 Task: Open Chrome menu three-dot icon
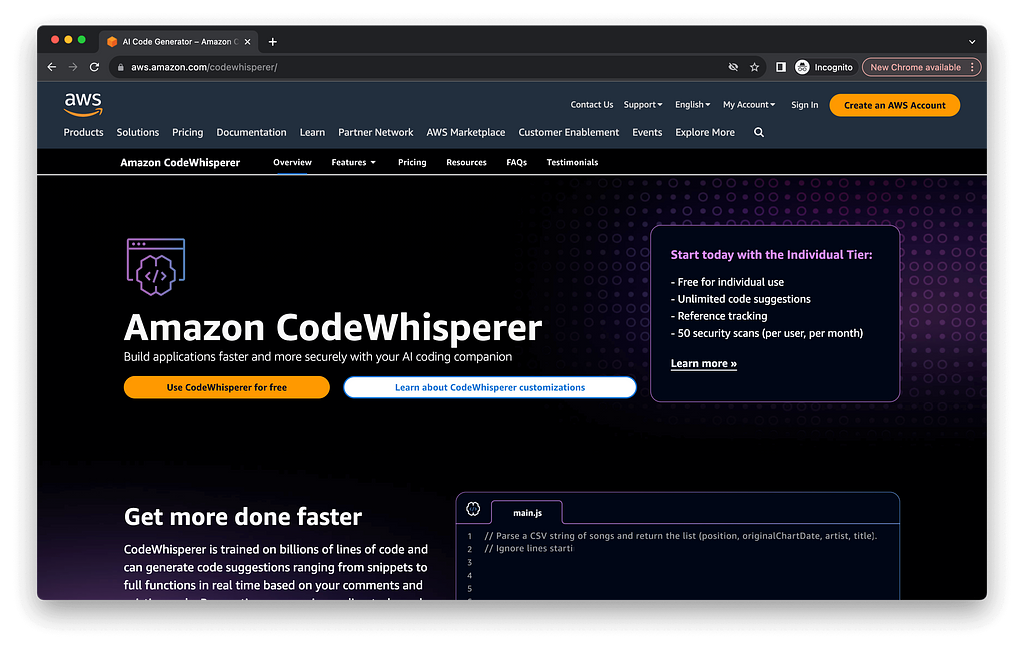(x=972, y=67)
